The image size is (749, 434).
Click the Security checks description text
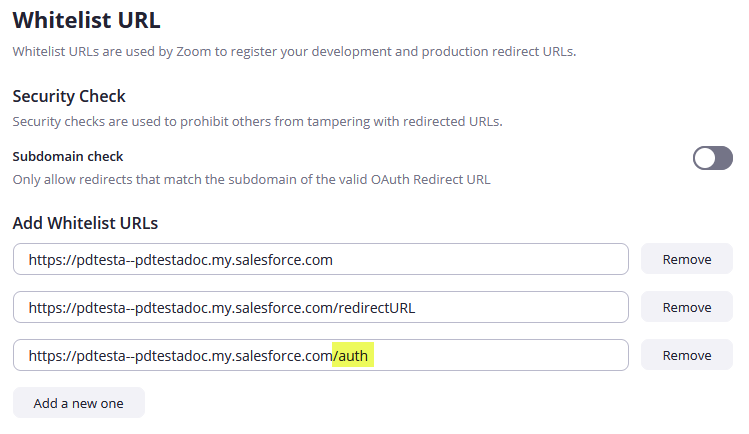point(257,121)
